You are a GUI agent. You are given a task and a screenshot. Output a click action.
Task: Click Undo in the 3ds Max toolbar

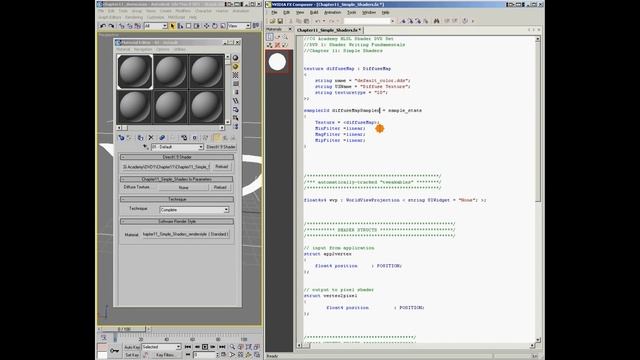pyautogui.click(x=103, y=26)
